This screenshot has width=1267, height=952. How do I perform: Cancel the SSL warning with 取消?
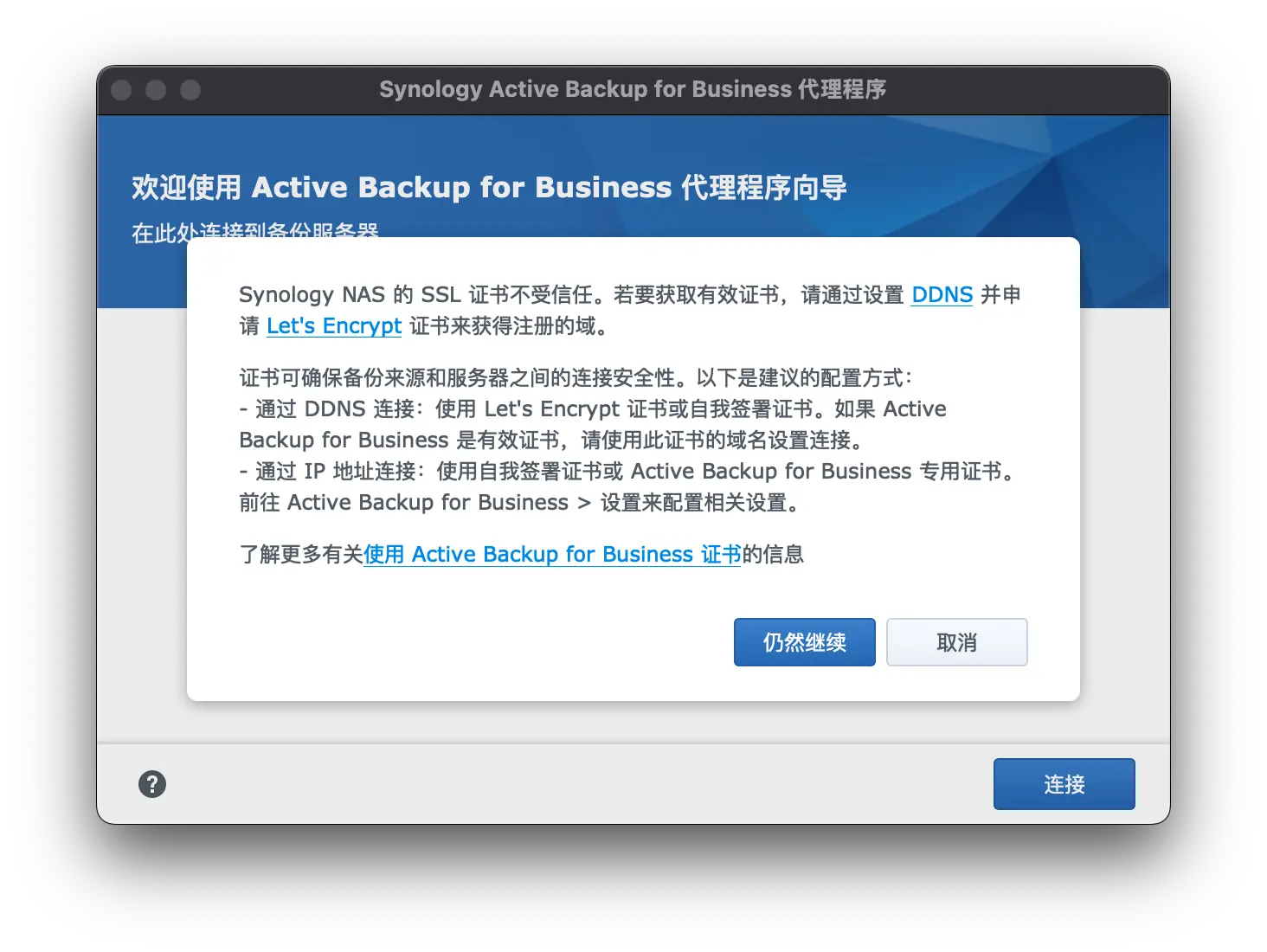[956, 642]
